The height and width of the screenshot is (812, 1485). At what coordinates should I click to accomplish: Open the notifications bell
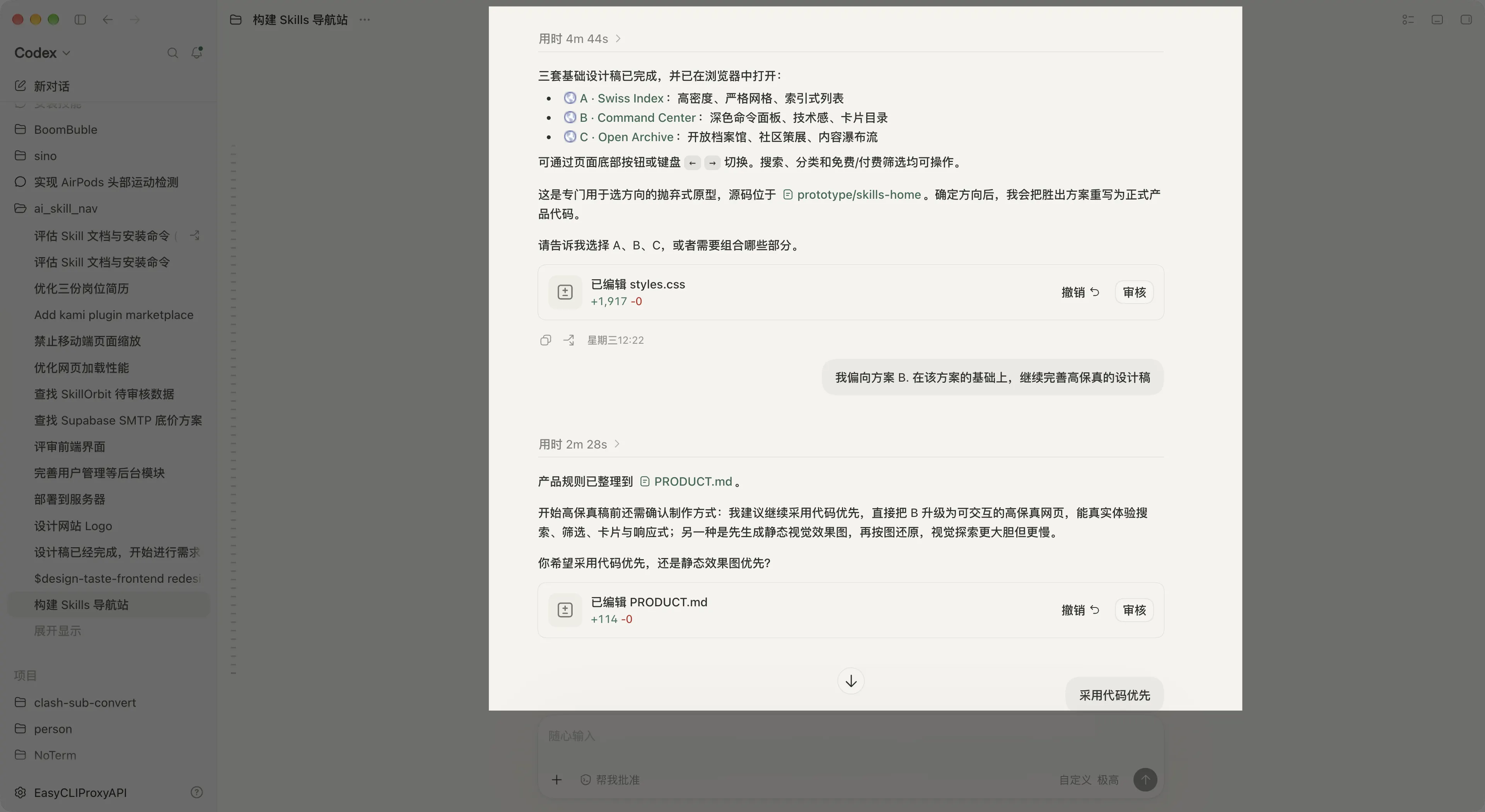click(x=196, y=53)
